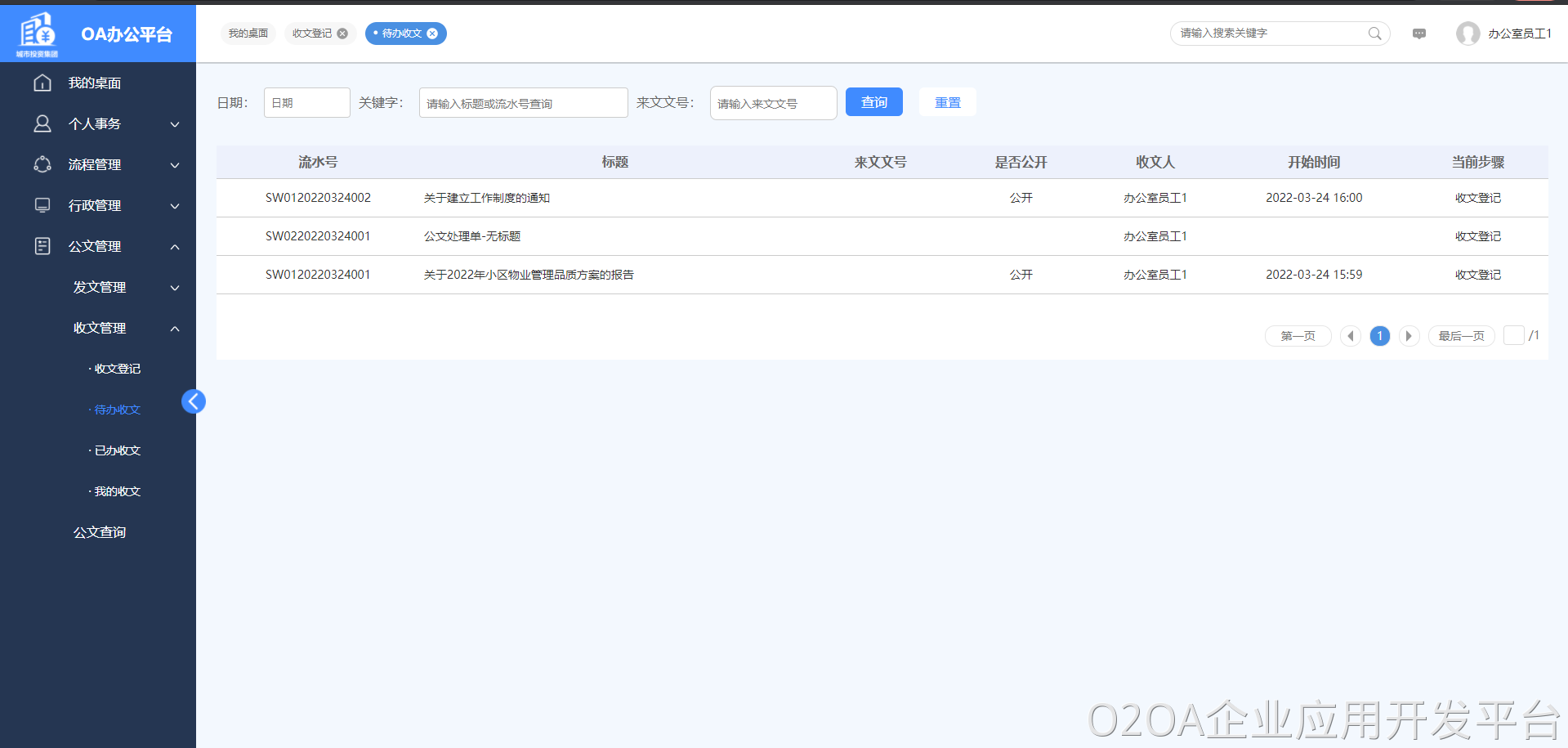The image size is (1568, 748).
Task: Click the OA办公平台 logo icon
Action: click(x=38, y=34)
